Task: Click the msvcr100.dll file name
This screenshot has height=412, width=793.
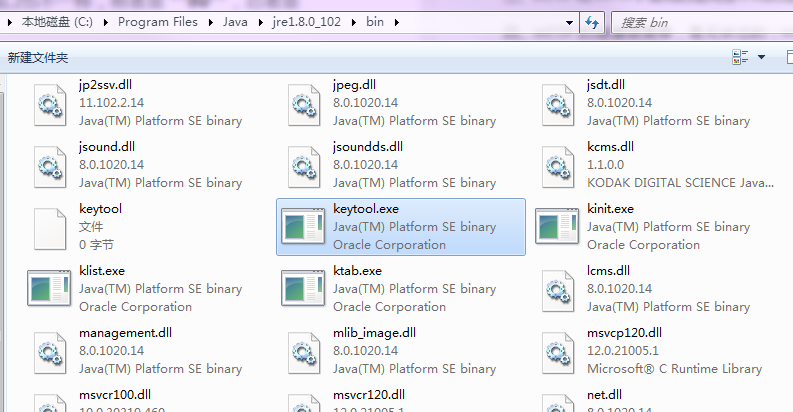Action: pyautogui.click(x=115, y=395)
